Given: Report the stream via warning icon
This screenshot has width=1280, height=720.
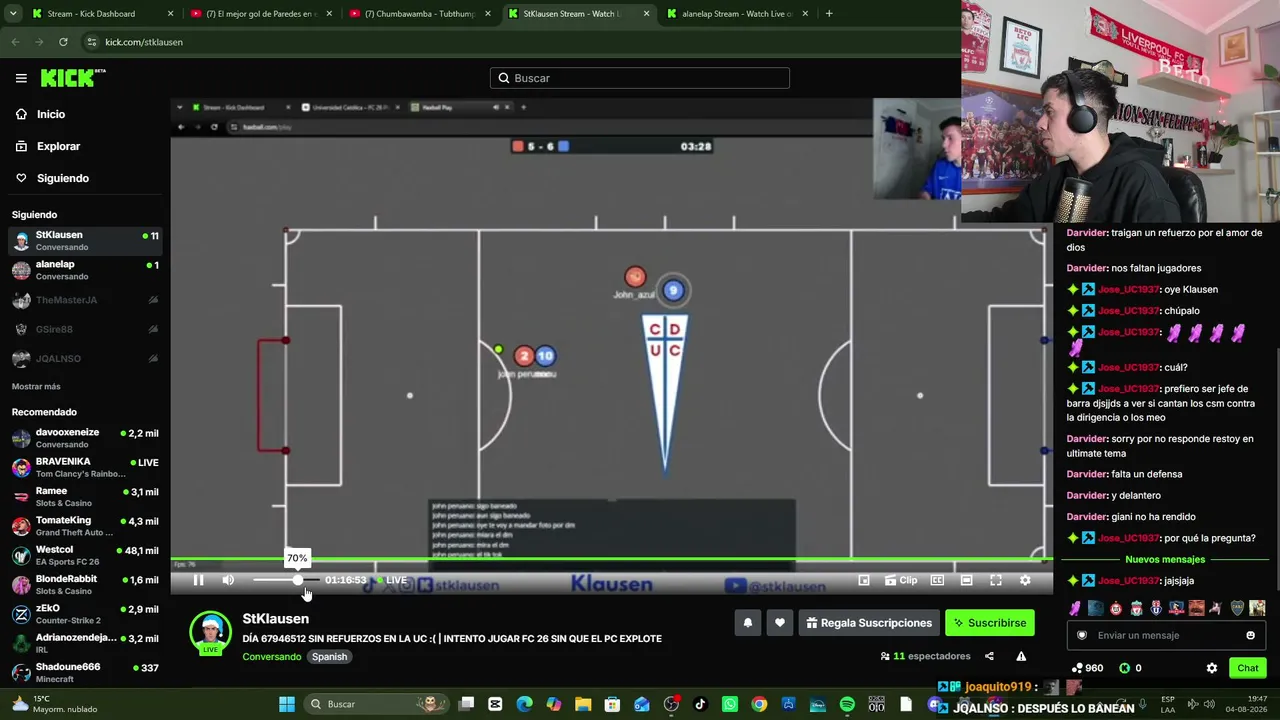Looking at the screenshot, I should point(1021,656).
